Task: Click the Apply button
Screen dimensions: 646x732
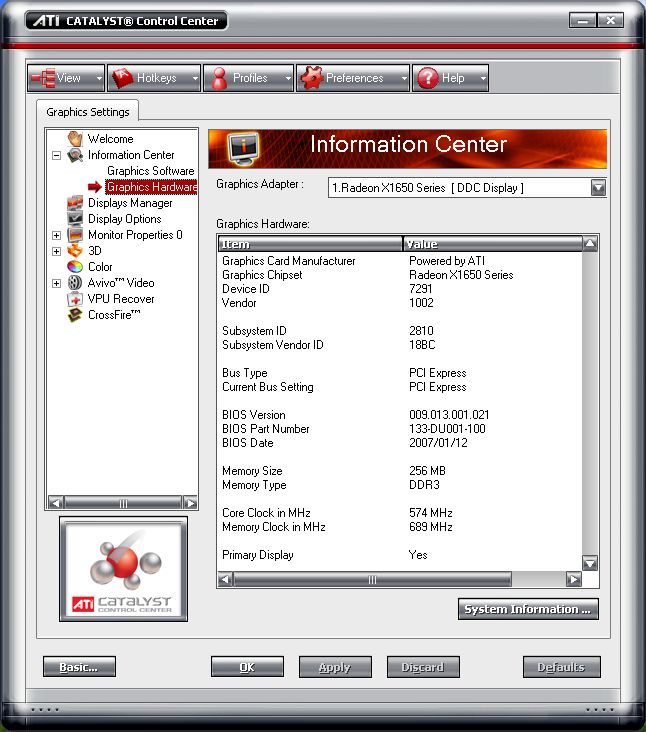Action: tap(335, 667)
